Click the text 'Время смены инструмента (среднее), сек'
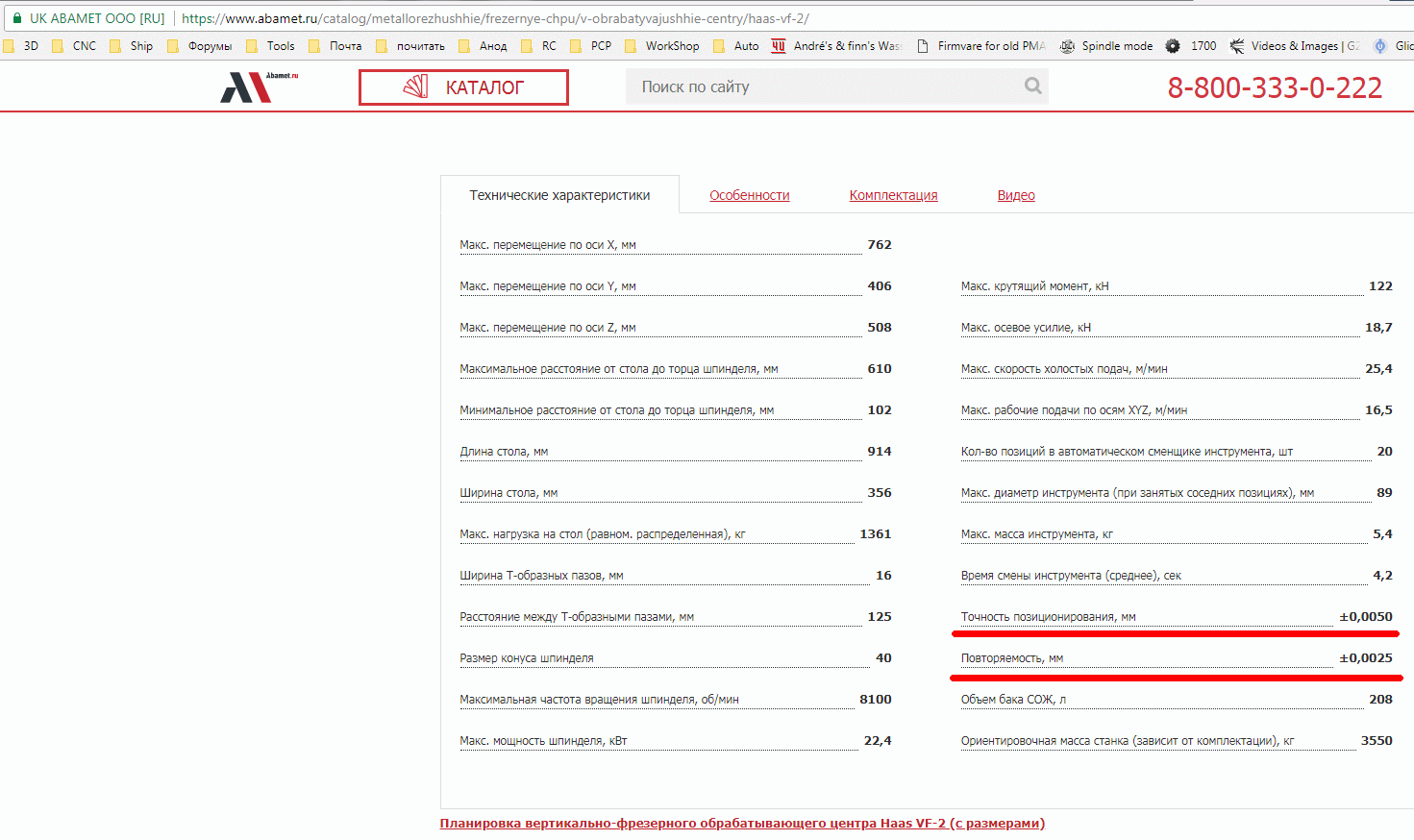This screenshot has width=1414, height=840. coord(1071,576)
